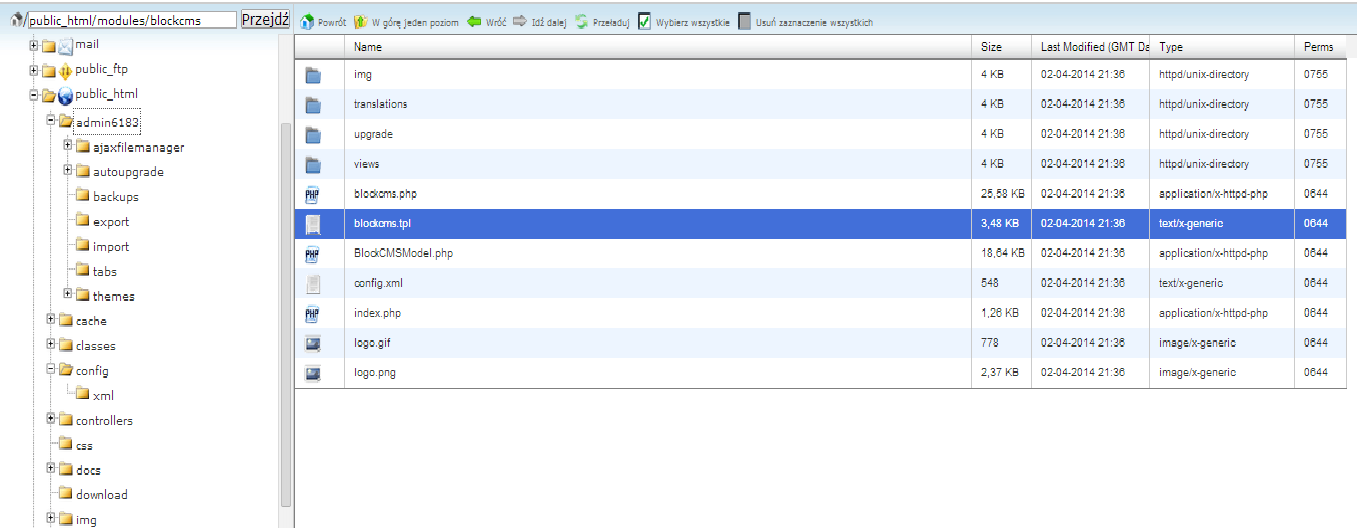Click the text file icon of config.xml
The height and width of the screenshot is (528, 1357).
(312, 284)
